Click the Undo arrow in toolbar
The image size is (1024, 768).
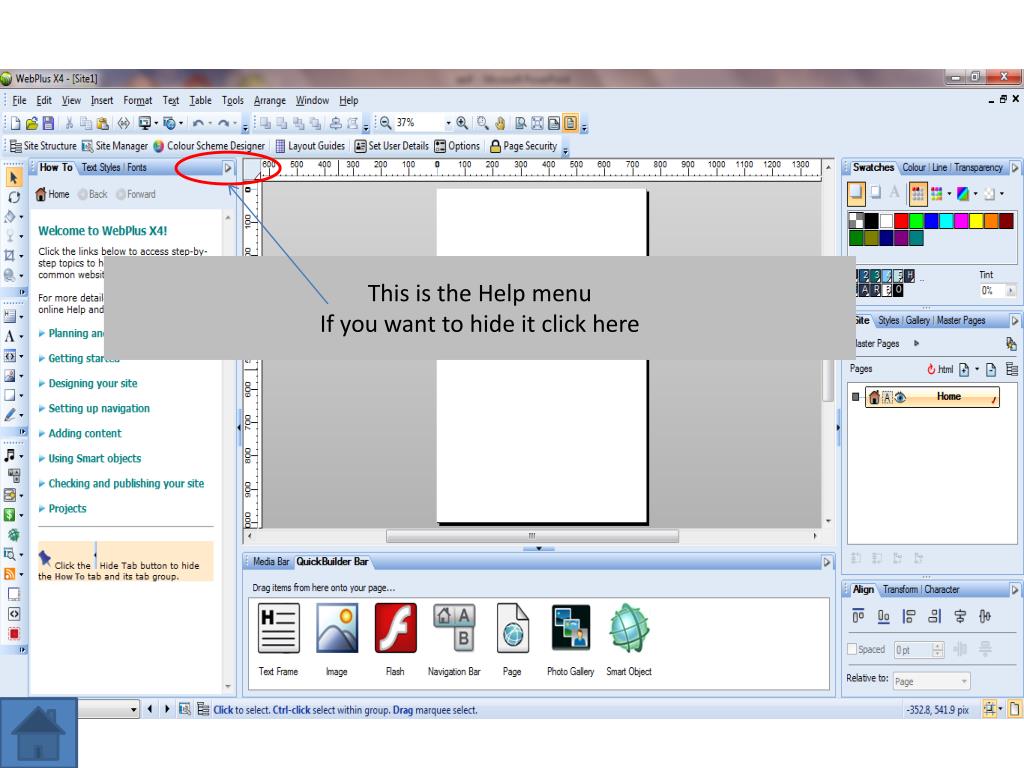[x=199, y=123]
